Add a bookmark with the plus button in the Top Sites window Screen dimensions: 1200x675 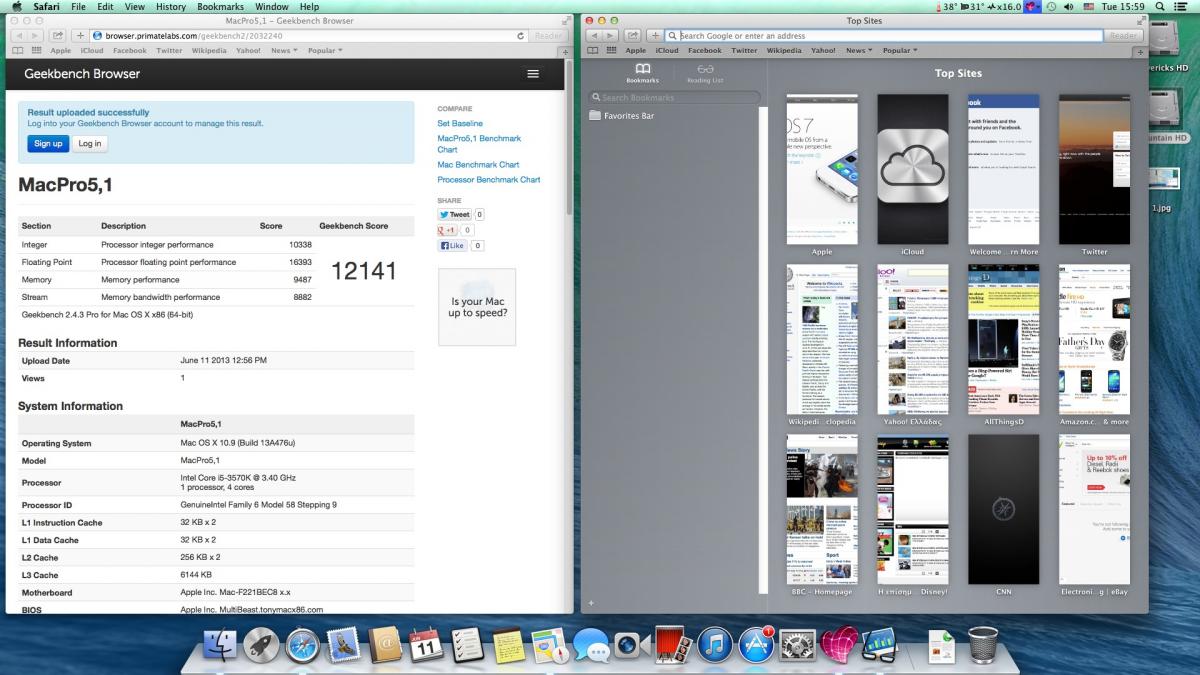(x=655, y=35)
